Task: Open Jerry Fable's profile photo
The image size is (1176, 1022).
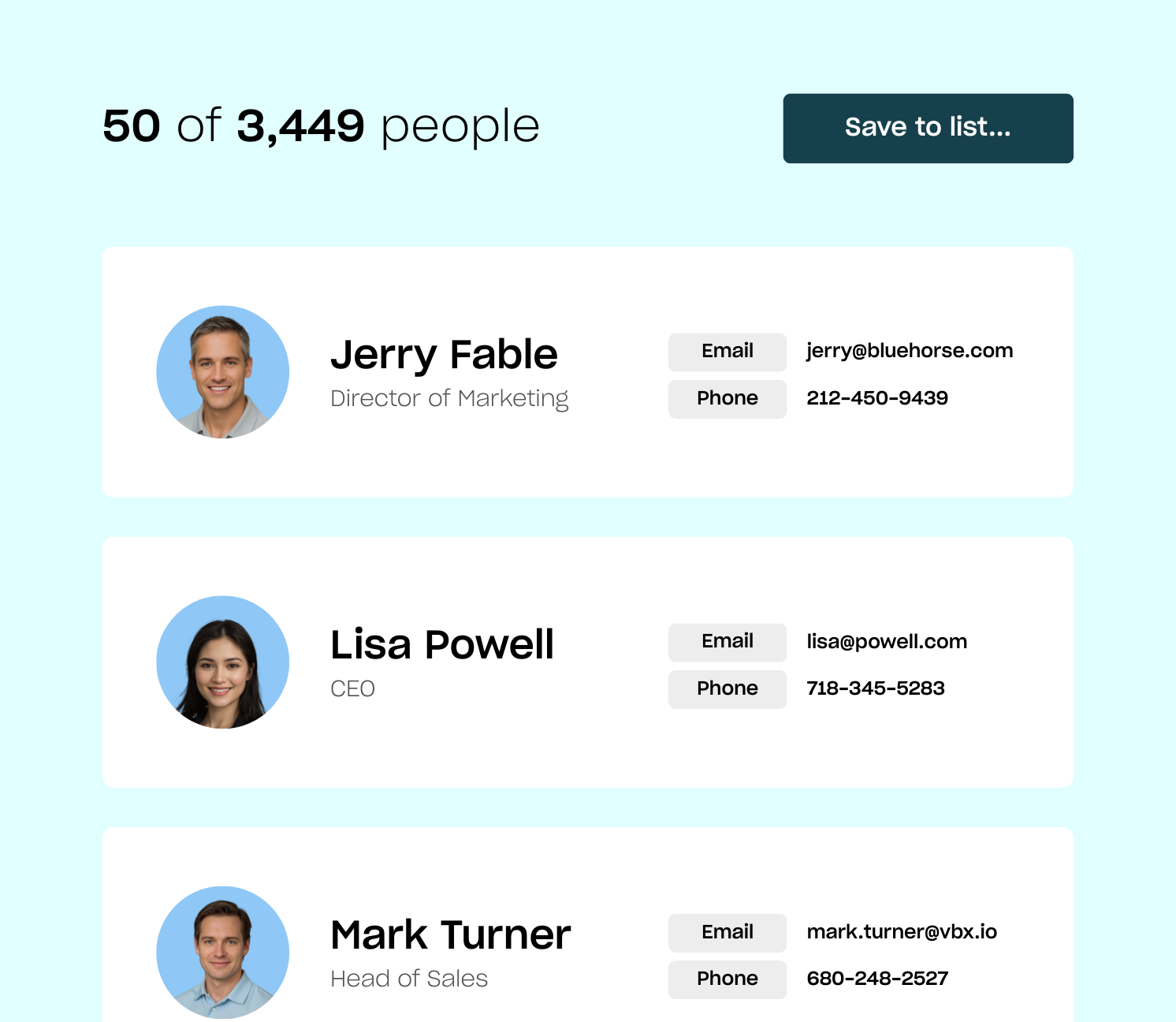Action: click(223, 371)
